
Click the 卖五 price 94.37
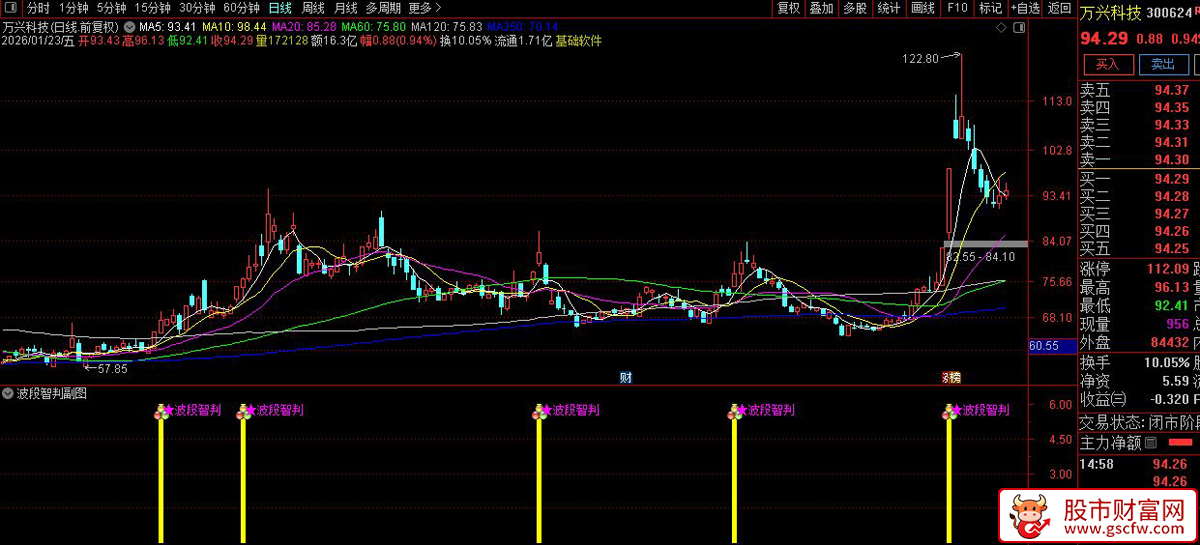1171,91
